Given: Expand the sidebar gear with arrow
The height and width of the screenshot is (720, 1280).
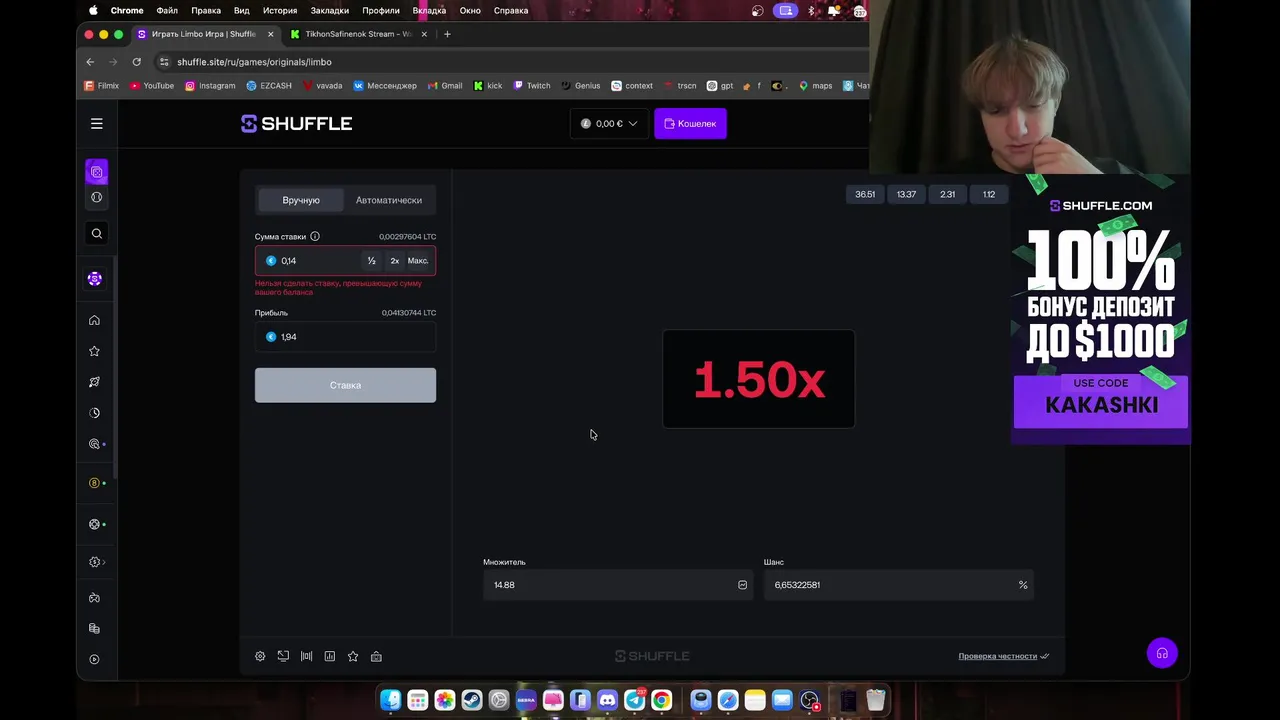Looking at the screenshot, I should click(95, 562).
